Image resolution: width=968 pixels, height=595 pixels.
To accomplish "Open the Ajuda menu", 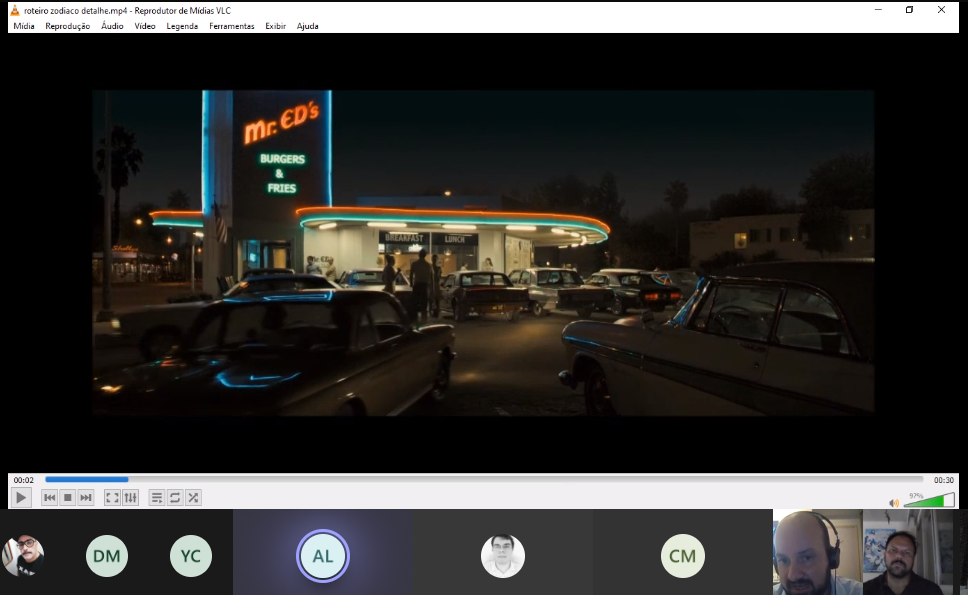I will click(307, 26).
